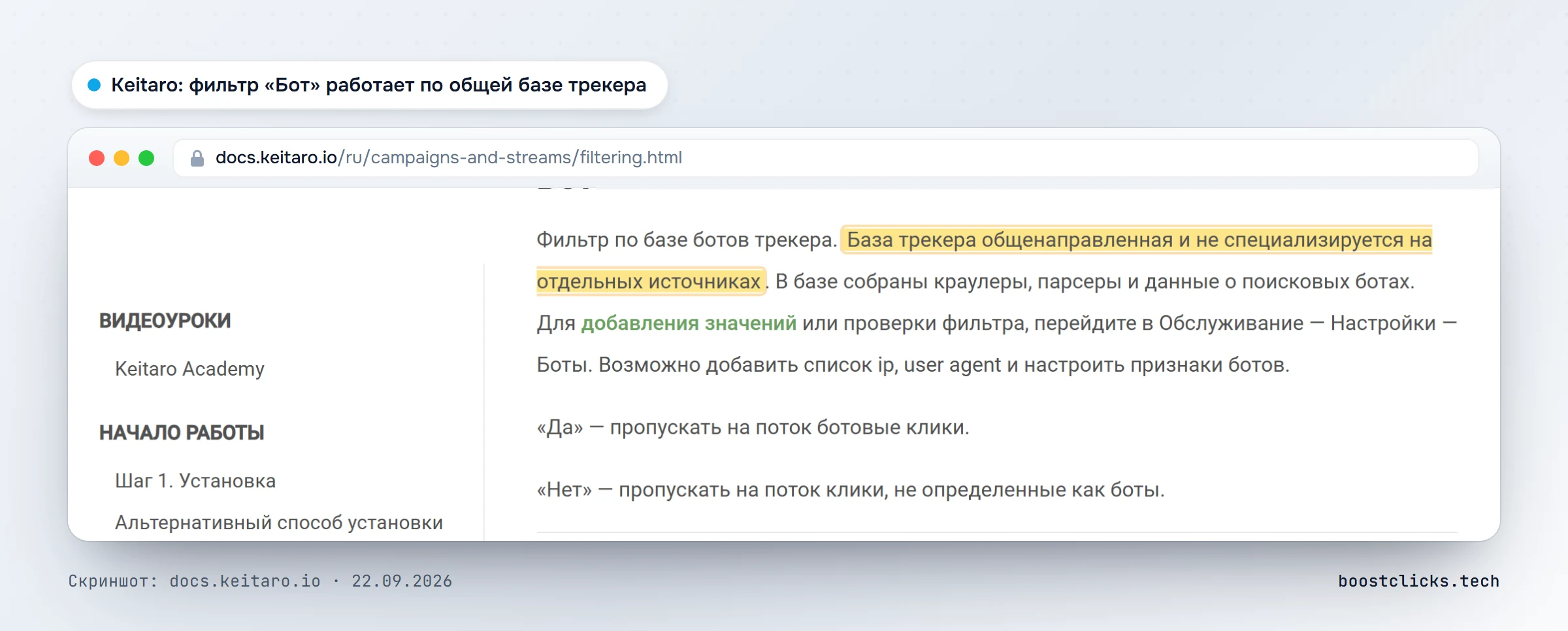Click the lock icon in address bar

[x=197, y=158]
